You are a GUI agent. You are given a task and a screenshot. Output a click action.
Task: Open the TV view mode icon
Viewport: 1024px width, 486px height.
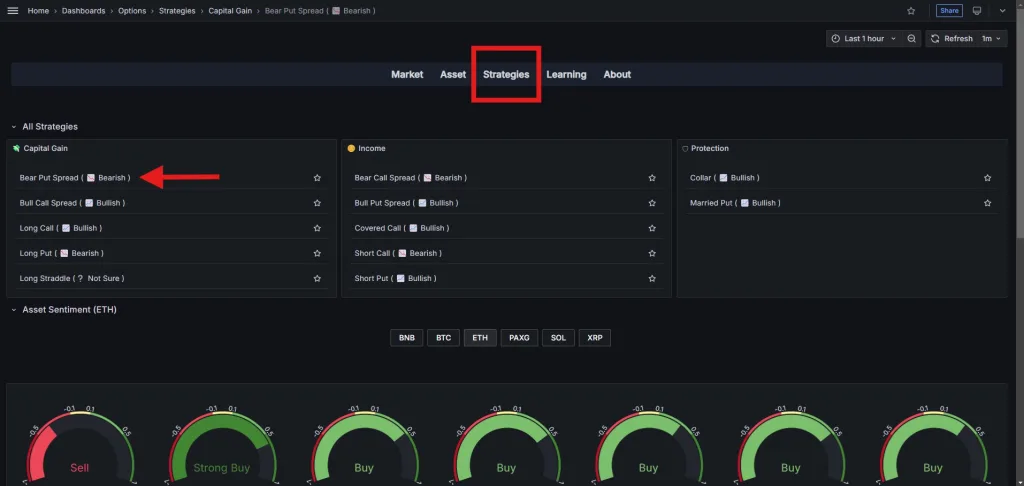(977, 11)
